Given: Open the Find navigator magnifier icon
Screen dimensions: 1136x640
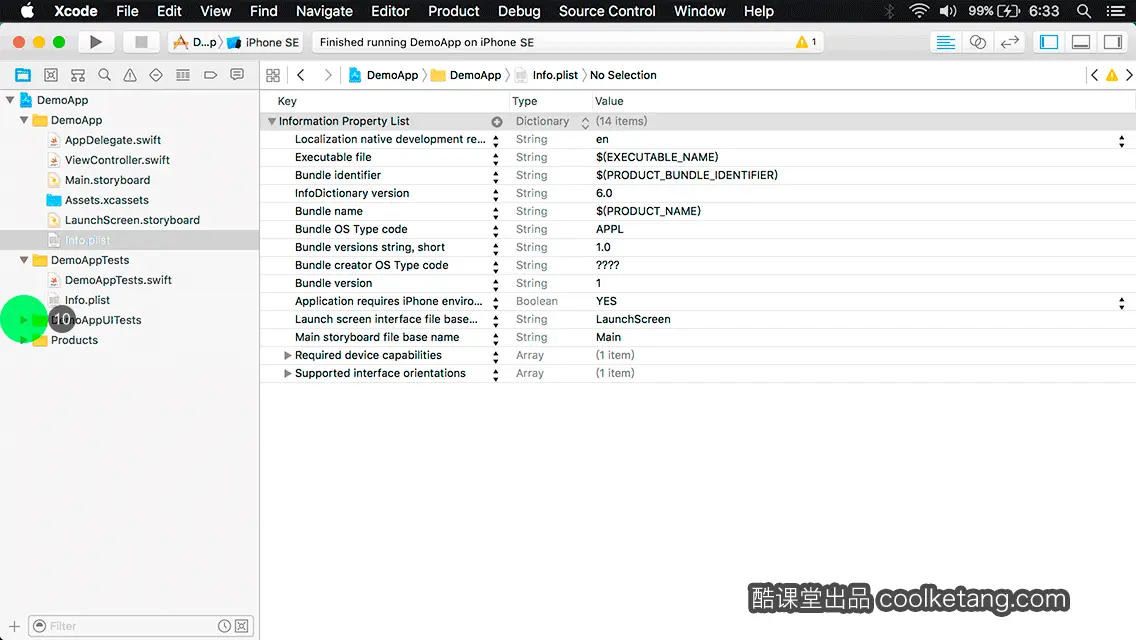Looking at the screenshot, I should (104, 75).
